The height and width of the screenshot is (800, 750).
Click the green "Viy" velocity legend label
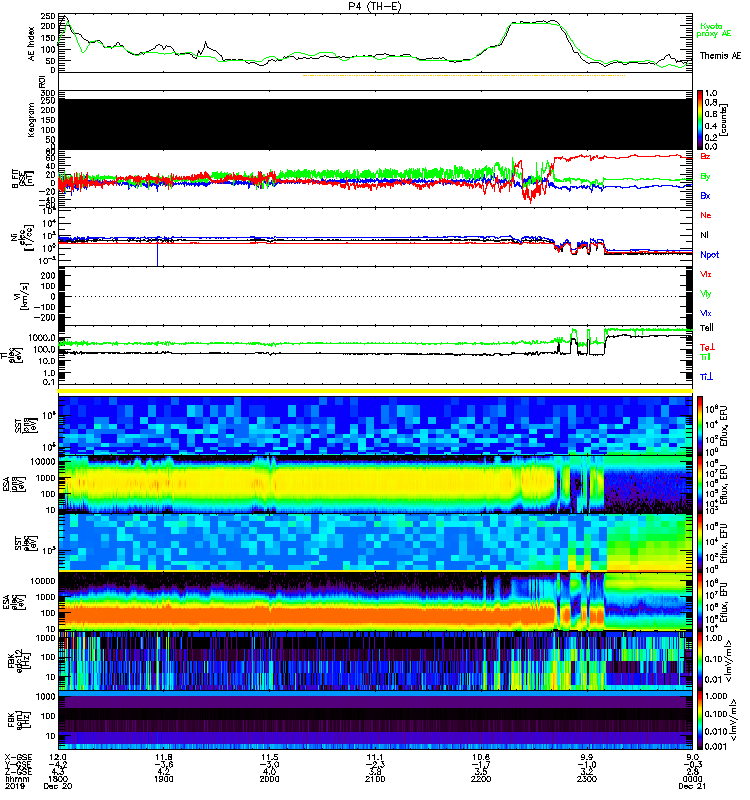pos(706,294)
